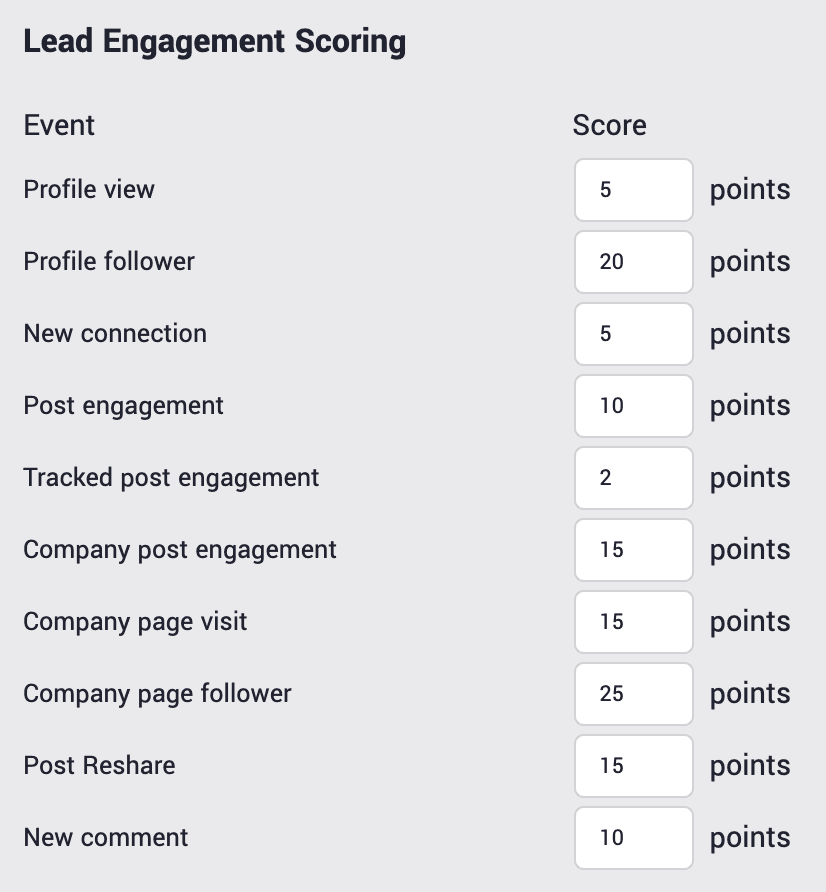Edit the Tracked post engagement score field
Image resolution: width=826 pixels, height=892 pixels.
[x=633, y=478]
